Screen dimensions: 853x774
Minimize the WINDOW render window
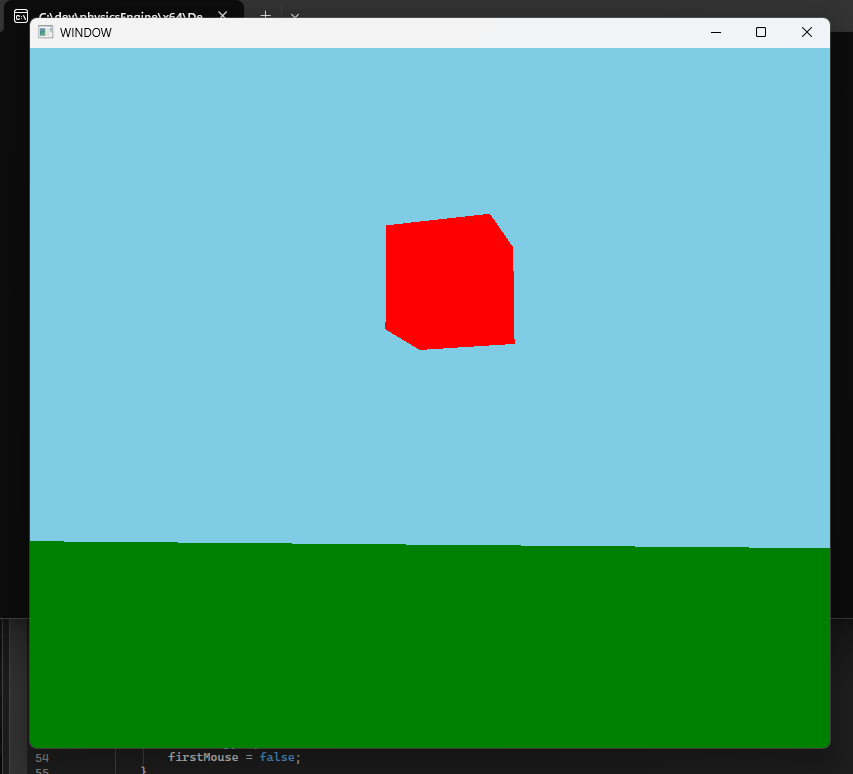(715, 32)
